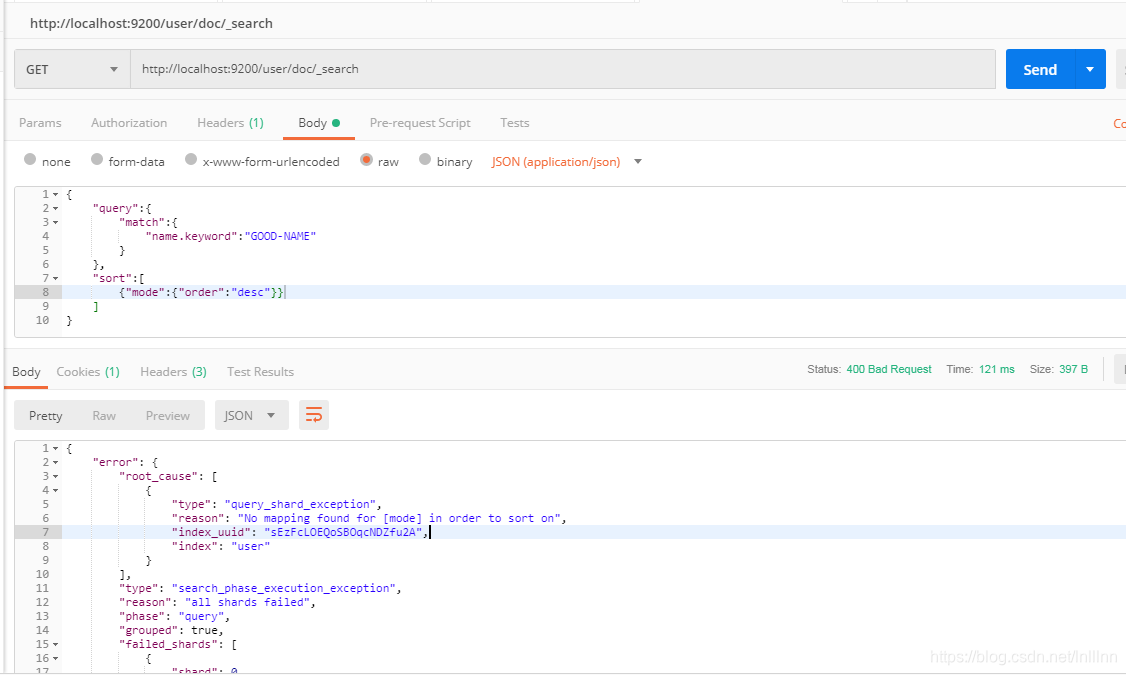Click the "all shards failed" reason text

pos(247,602)
